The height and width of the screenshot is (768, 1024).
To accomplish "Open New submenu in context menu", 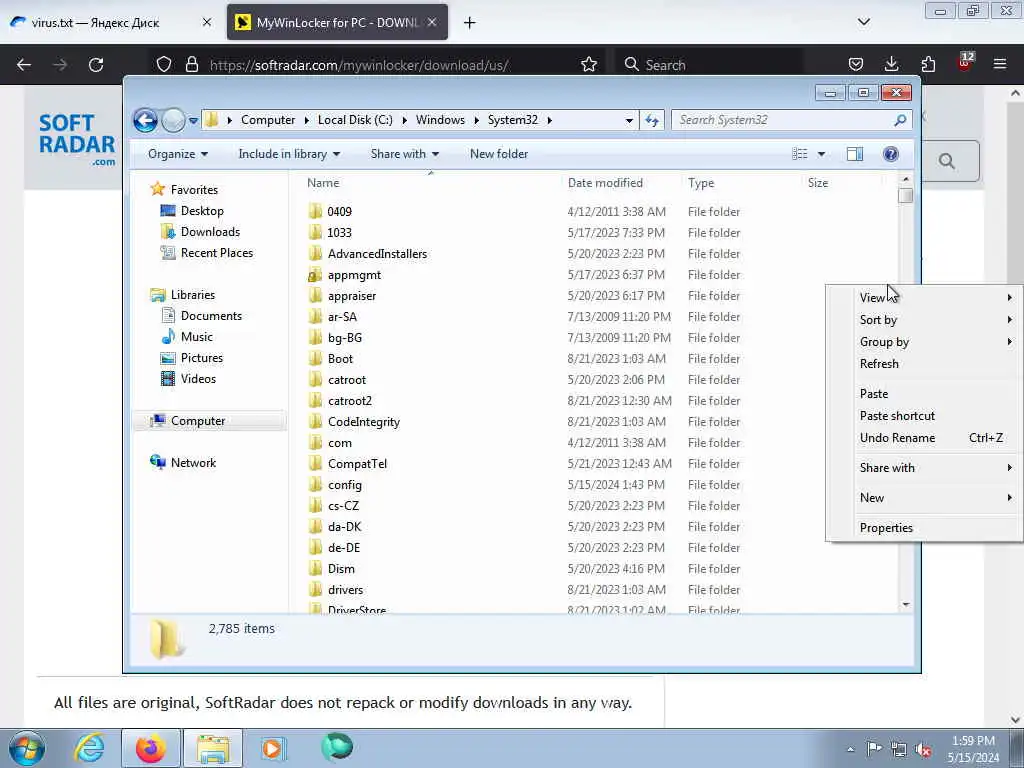I will tap(923, 498).
